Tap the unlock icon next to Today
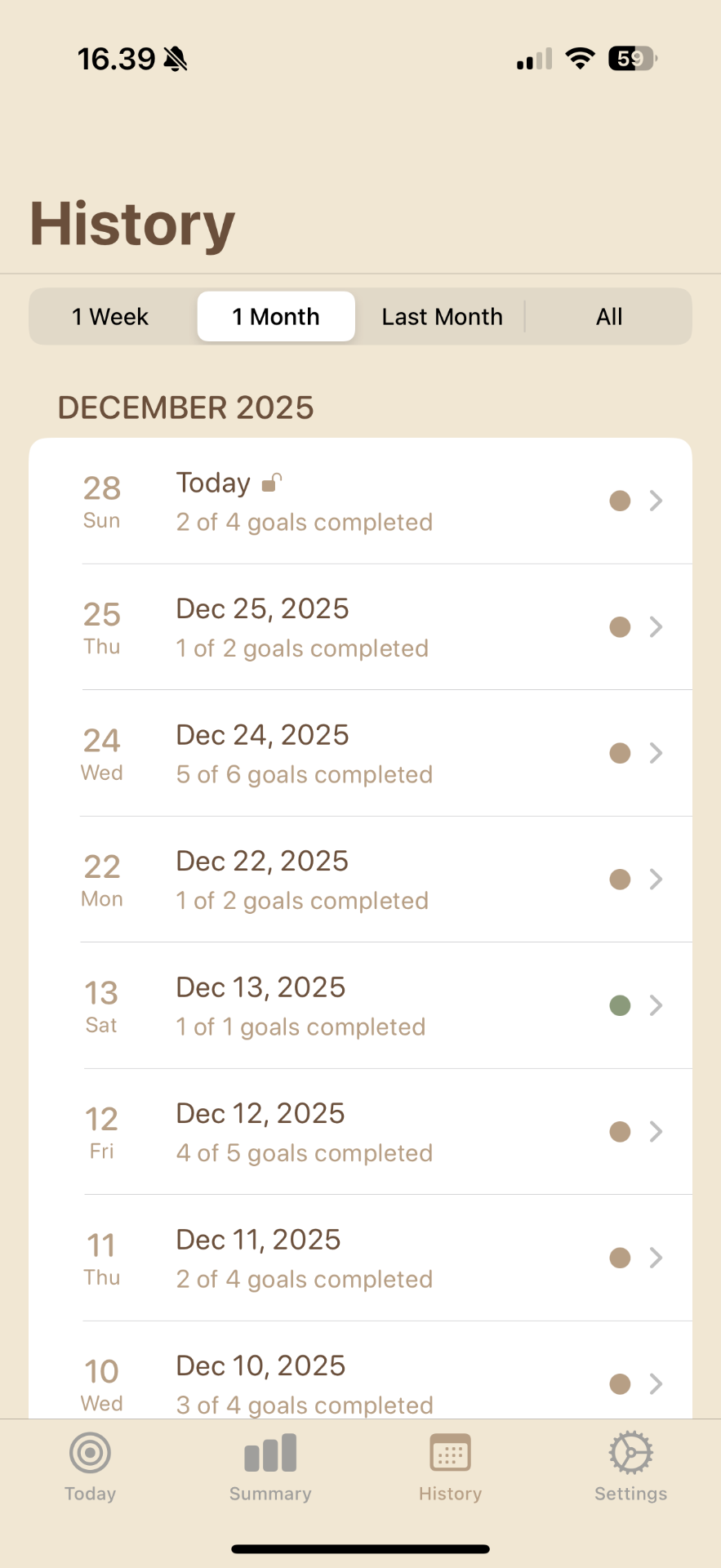 point(272,483)
